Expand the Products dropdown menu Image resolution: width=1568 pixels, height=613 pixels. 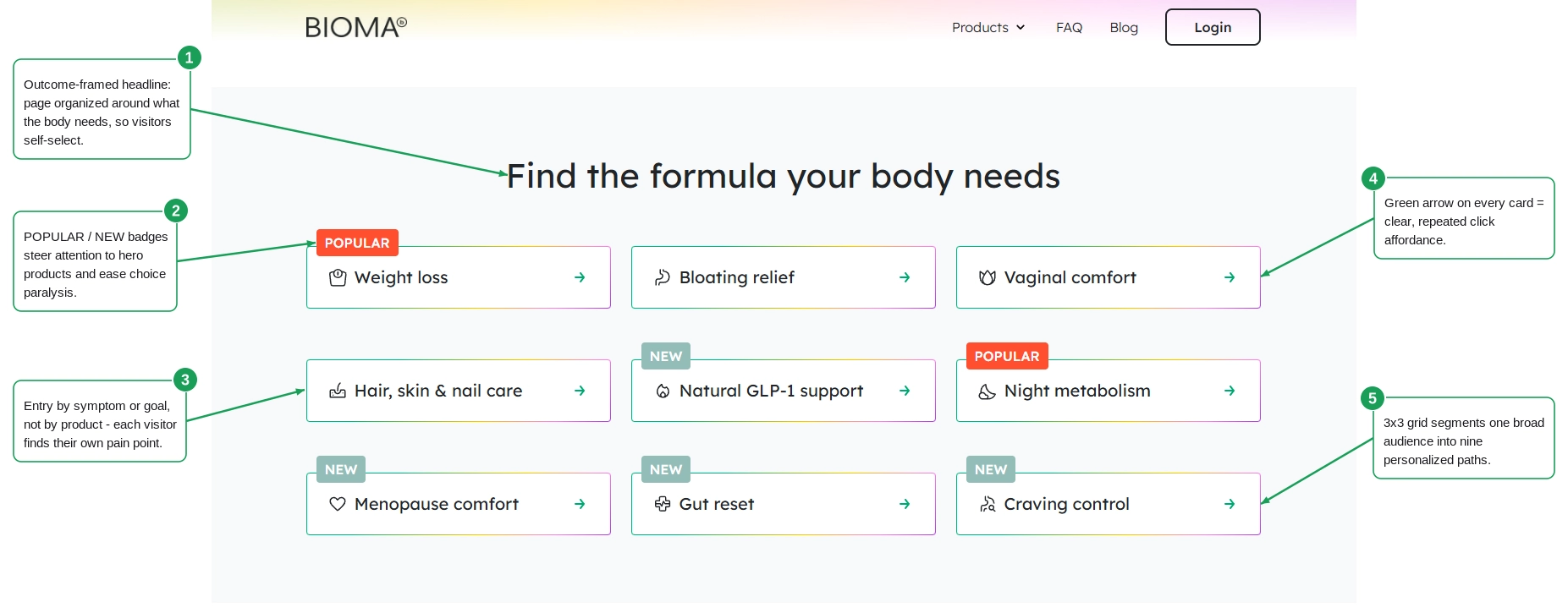(x=988, y=27)
